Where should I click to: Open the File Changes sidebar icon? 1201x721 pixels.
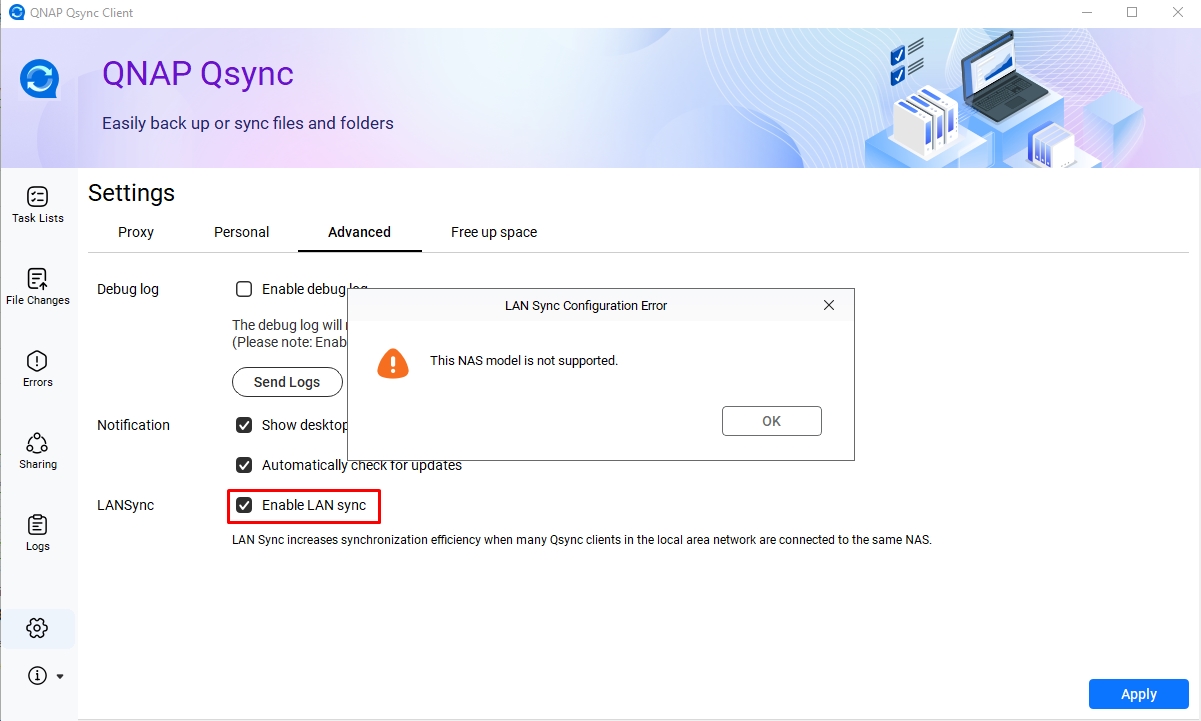[x=37, y=278]
